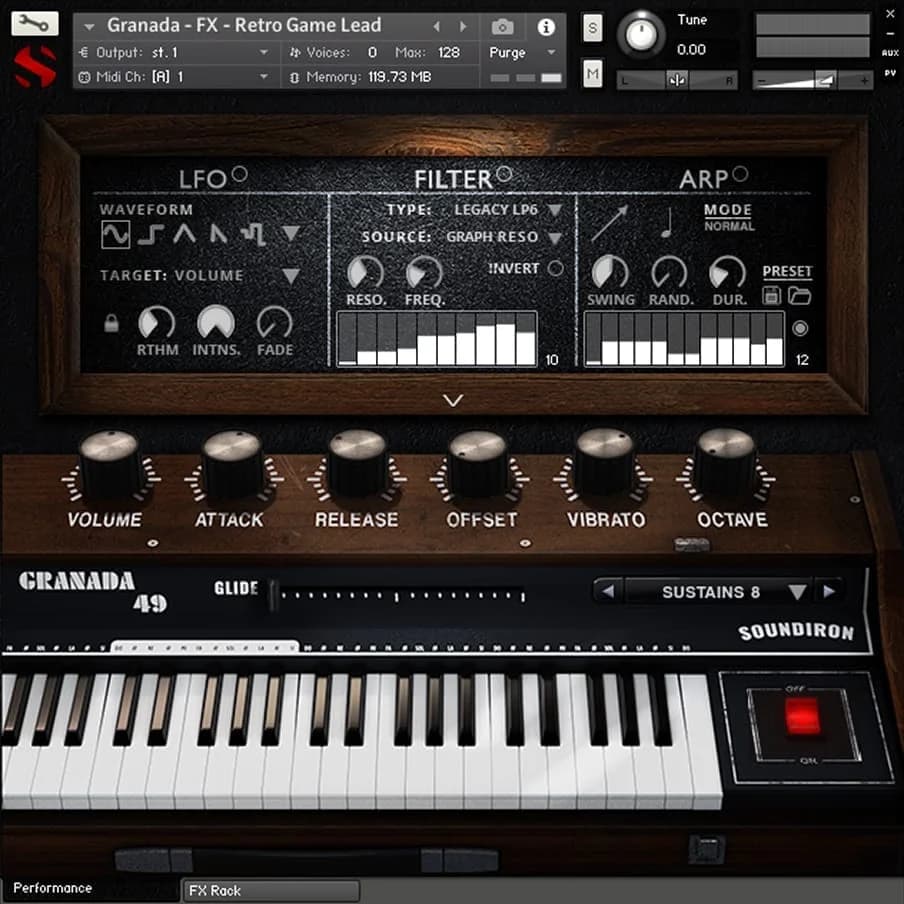The image size is (904, 904).
Task: Click the camera snapshot icon
Action: 504,27
